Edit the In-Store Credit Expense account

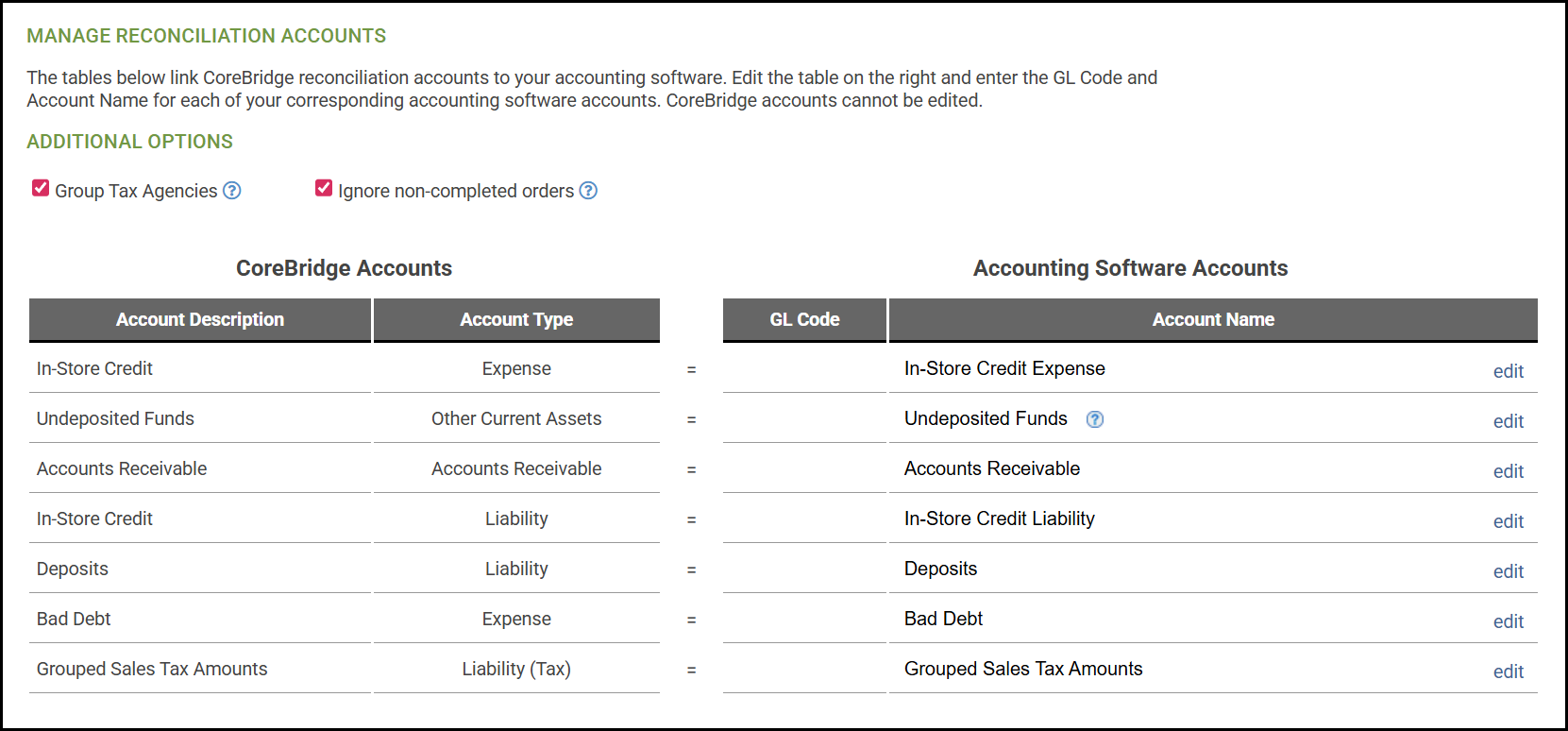(x=1508, y=371)
